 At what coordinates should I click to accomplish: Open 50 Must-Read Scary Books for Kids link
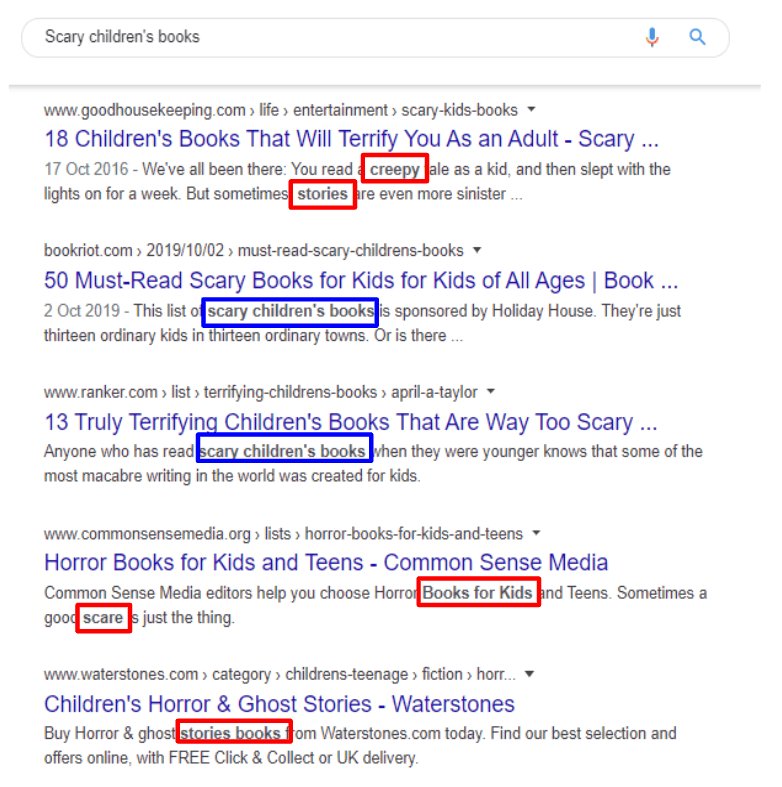coord(361,281)
